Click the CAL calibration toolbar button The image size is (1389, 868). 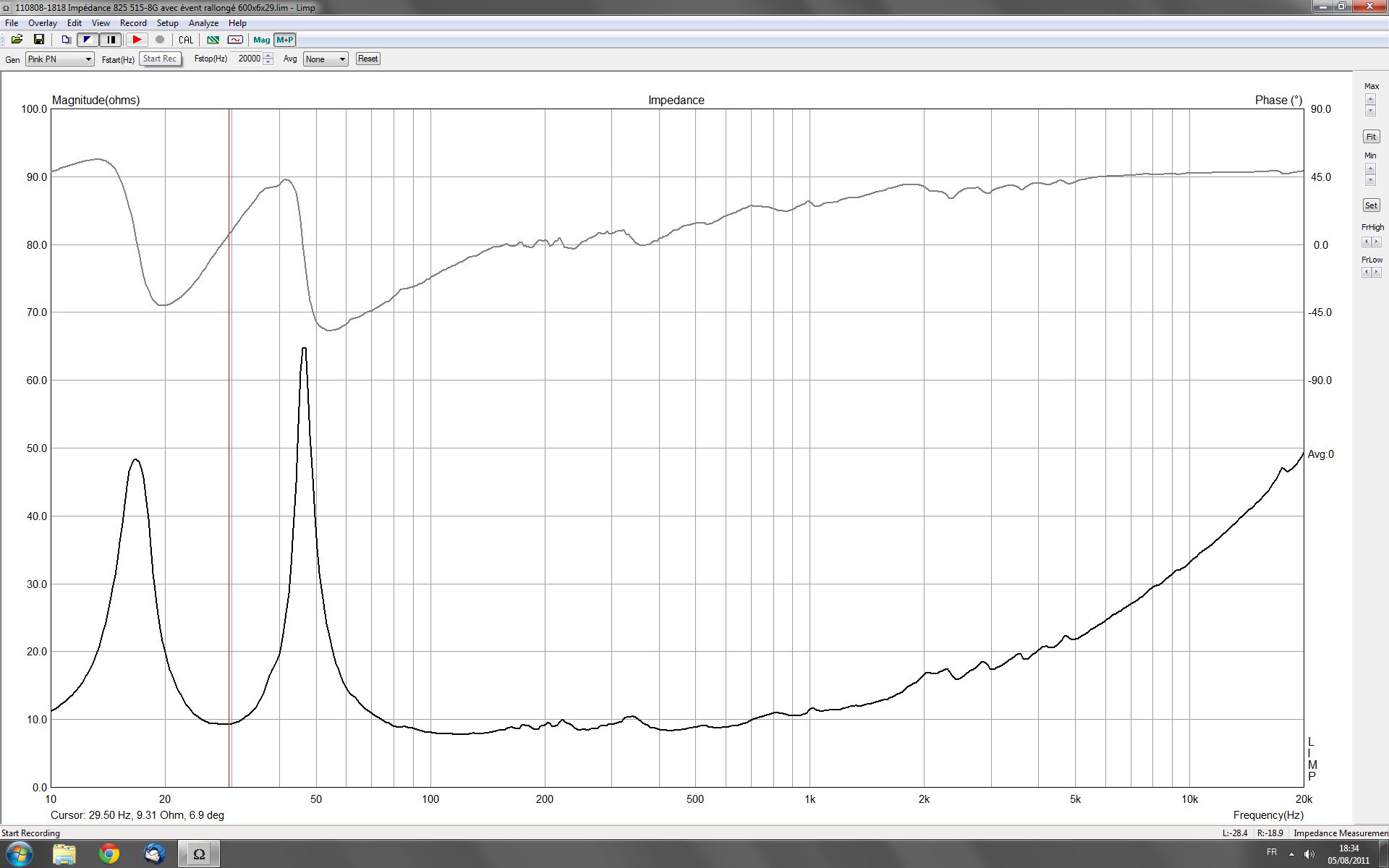tap(186, 40)
